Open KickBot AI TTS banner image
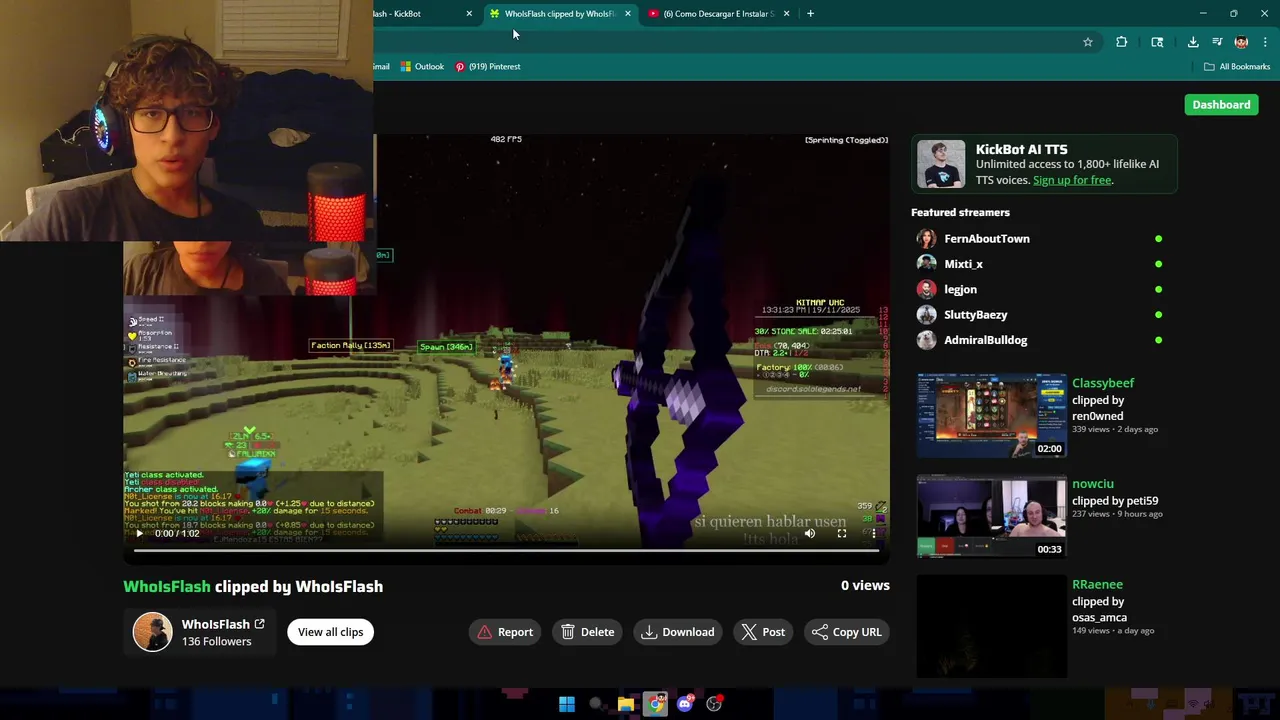This screenshot has height=720, width=1280. (941, 165)
